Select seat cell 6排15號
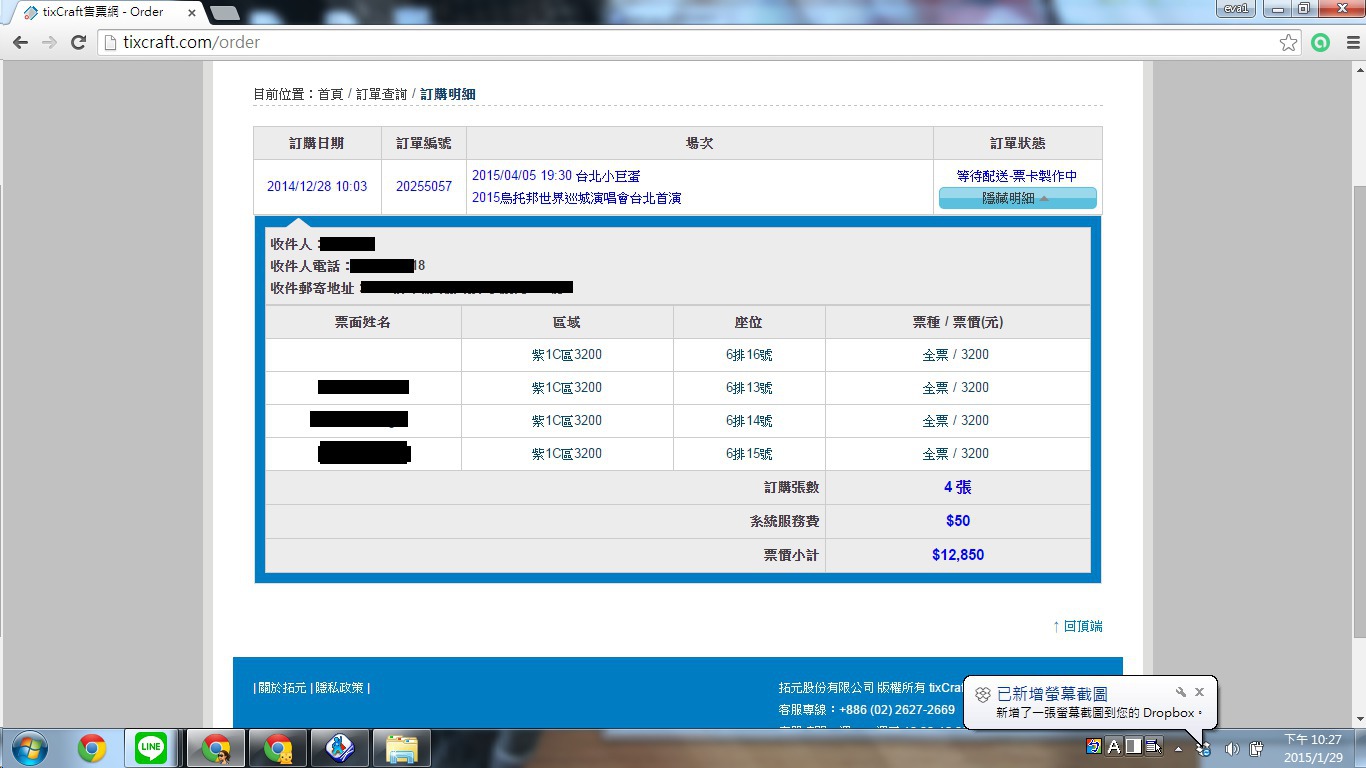Screen dimensions: 1366x768 tap(749, 454)
